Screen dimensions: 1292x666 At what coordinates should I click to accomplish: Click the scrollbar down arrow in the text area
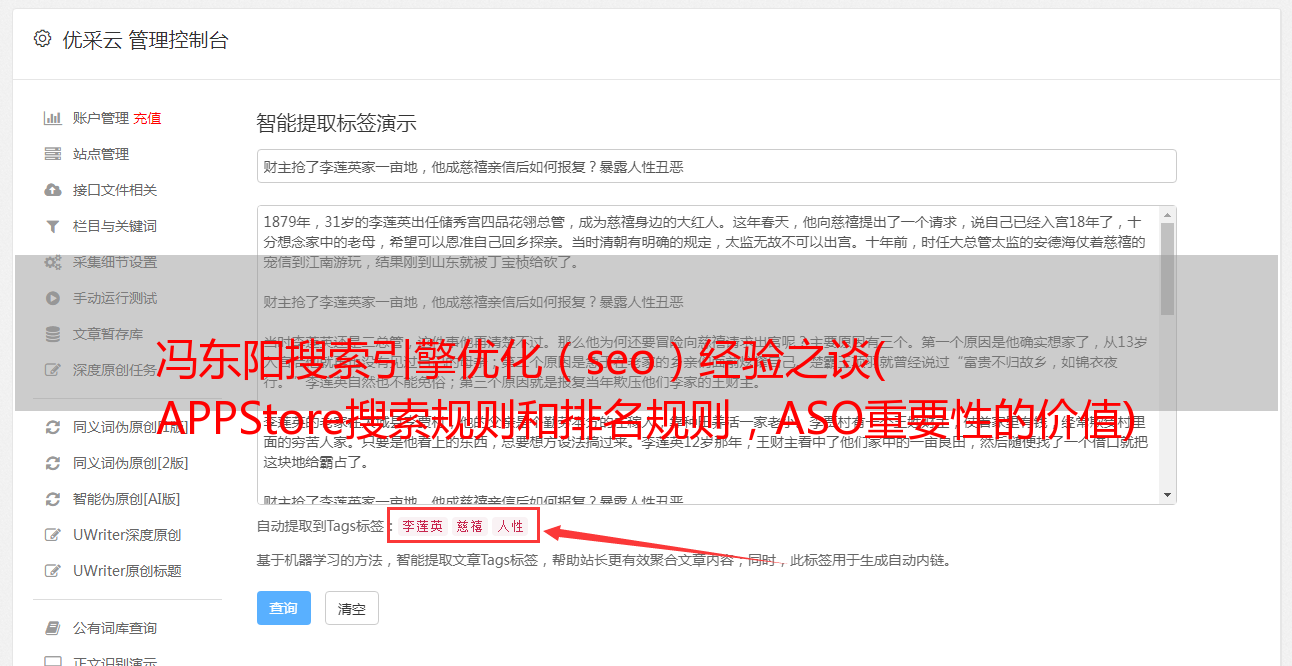coord(1167,494)
